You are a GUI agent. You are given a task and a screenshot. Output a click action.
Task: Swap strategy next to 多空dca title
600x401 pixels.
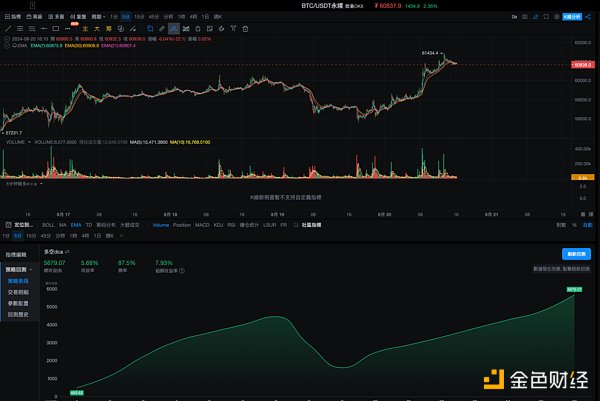pyautogui.click(x=67, y=252)
